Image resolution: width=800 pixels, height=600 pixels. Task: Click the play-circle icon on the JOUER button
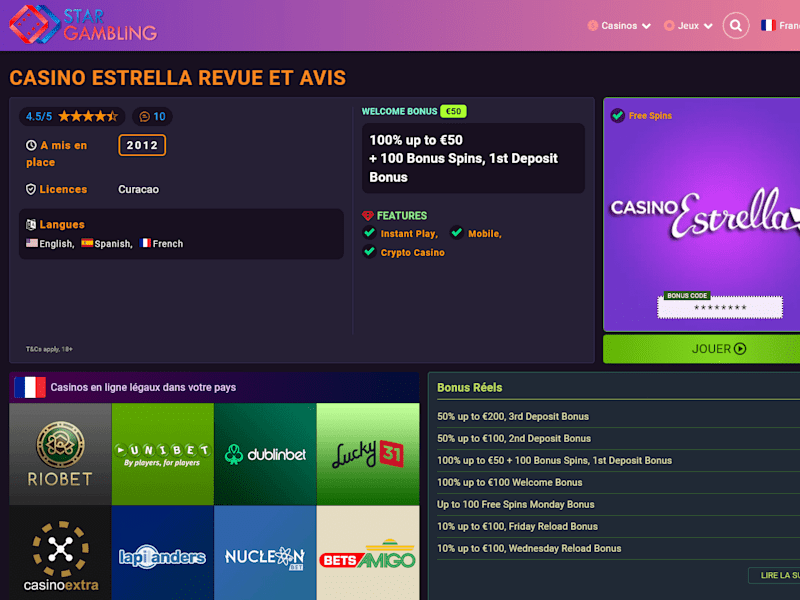point(740,349)
